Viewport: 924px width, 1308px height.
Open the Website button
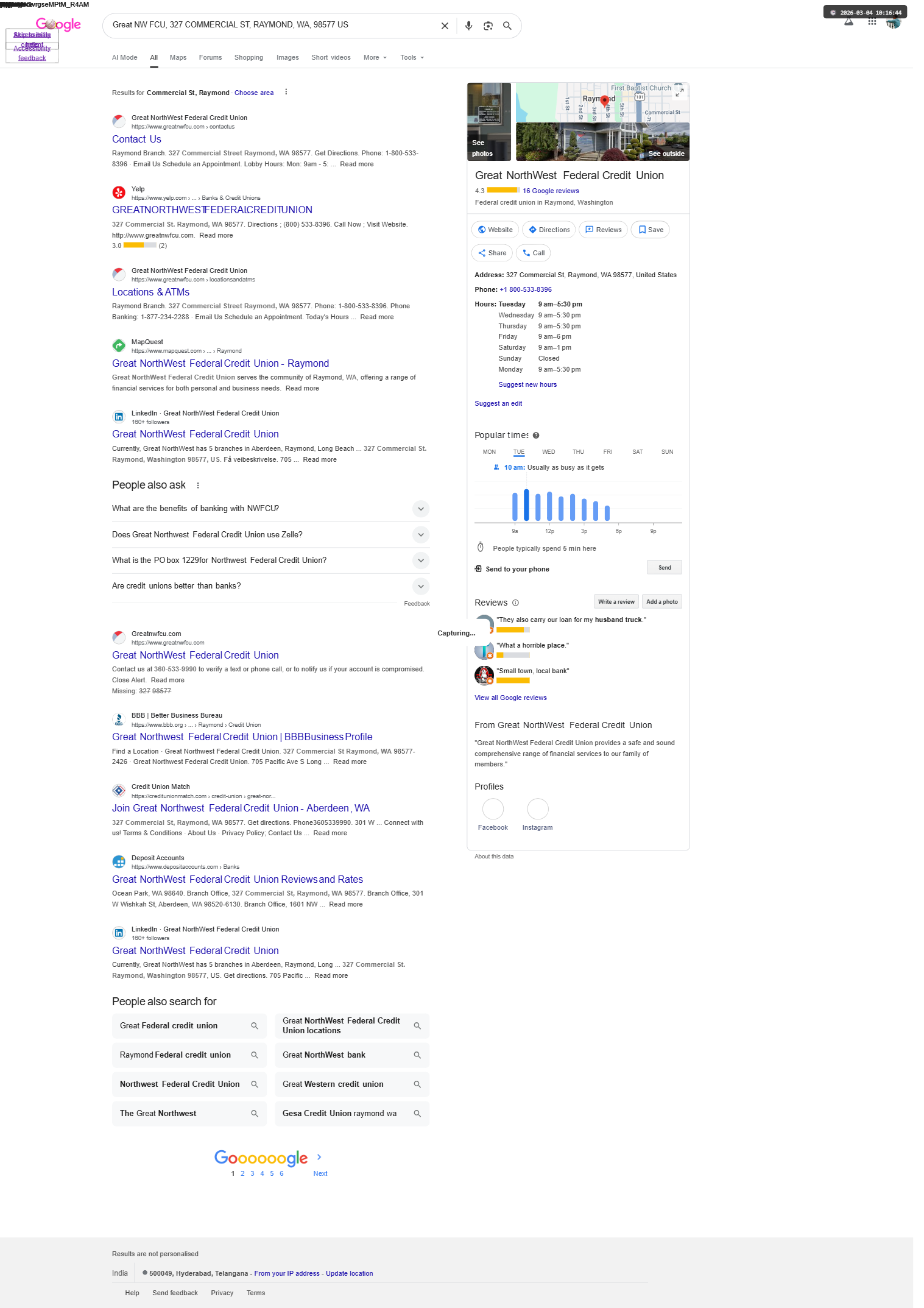coord(495,230)
